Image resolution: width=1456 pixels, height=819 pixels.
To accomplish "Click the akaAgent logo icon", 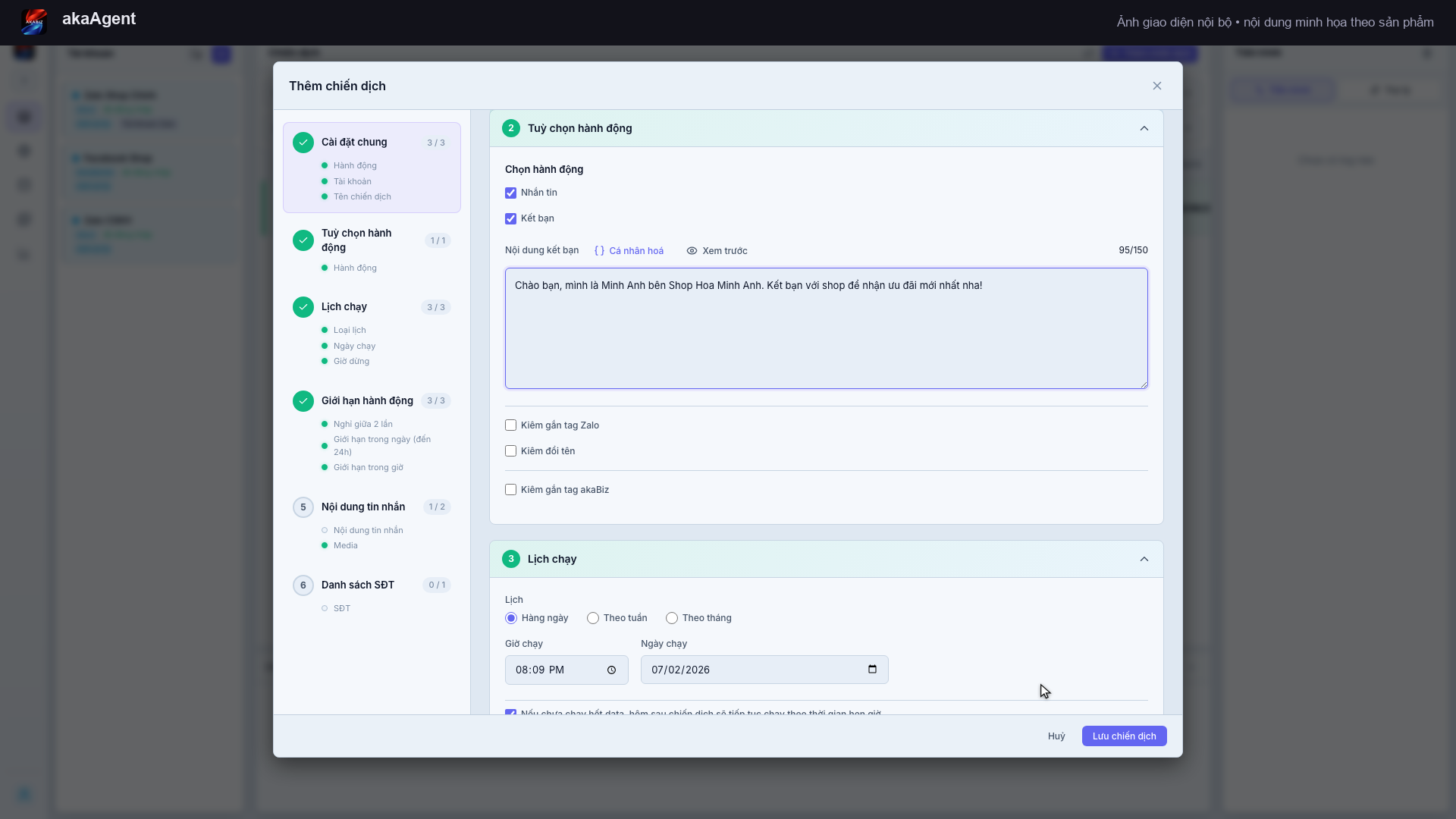I will click(x=34, y=20).
